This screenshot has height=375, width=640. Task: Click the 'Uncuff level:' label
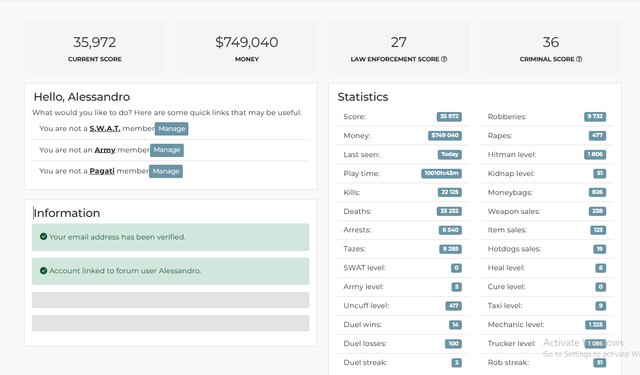pyautogui.click(x=366, y=306)
